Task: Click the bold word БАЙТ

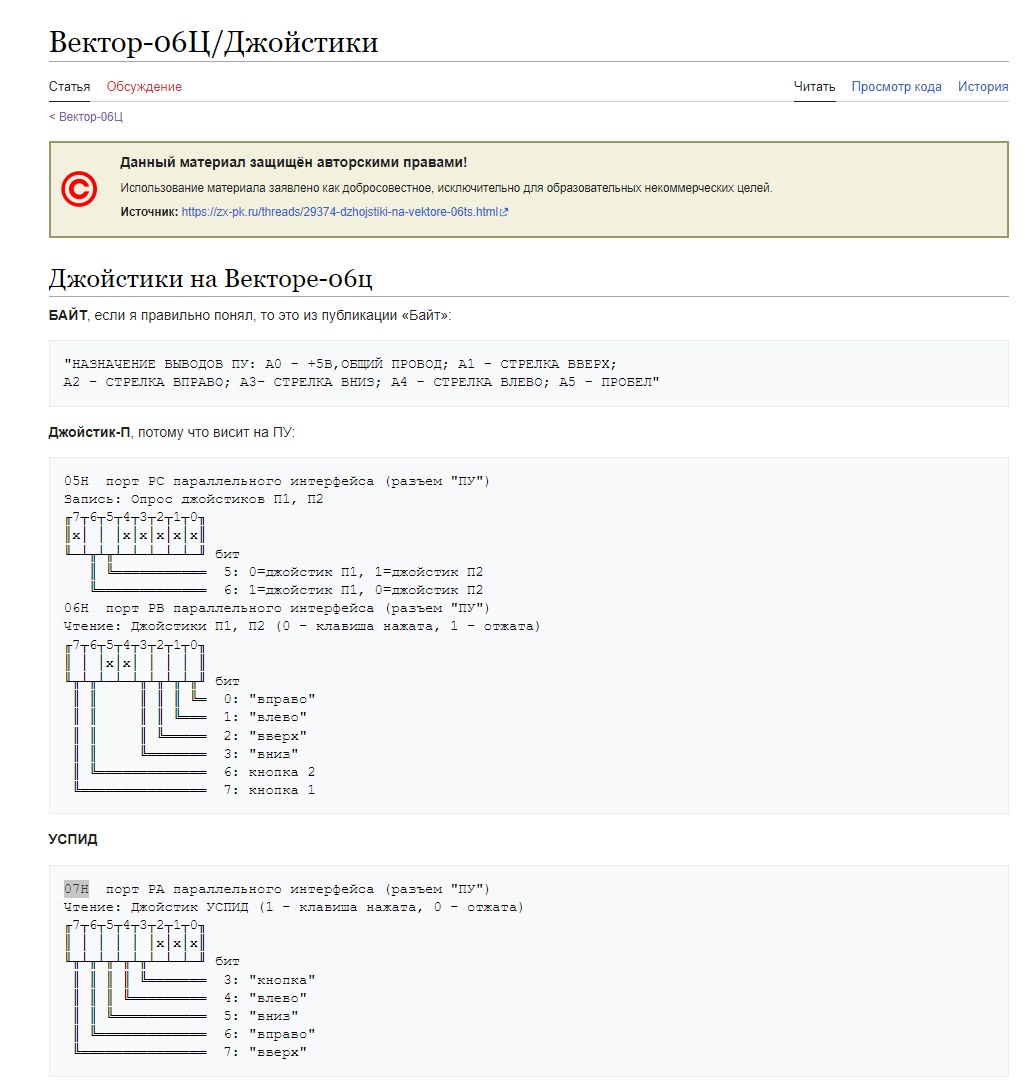Action: 68,316
